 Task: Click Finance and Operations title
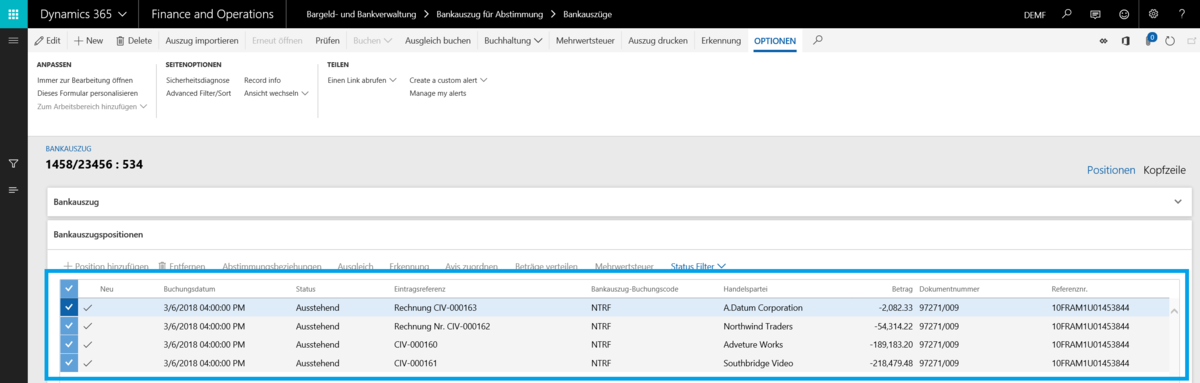pos(213,14)
